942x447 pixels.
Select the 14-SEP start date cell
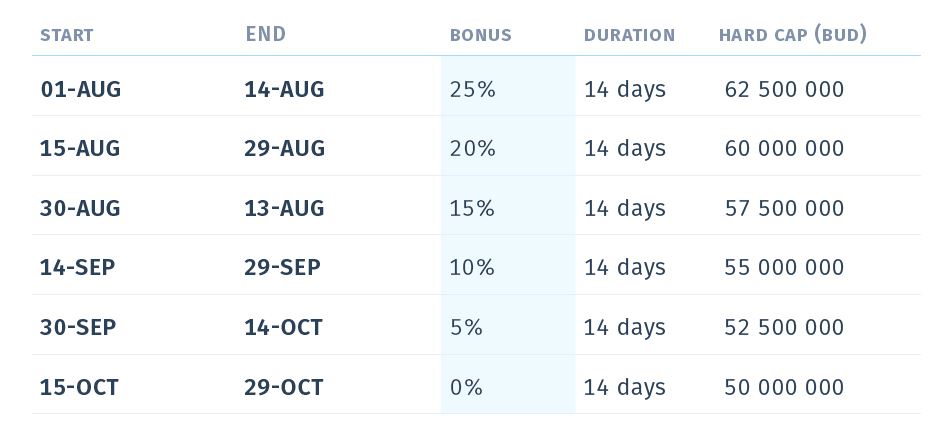[77, 267]
